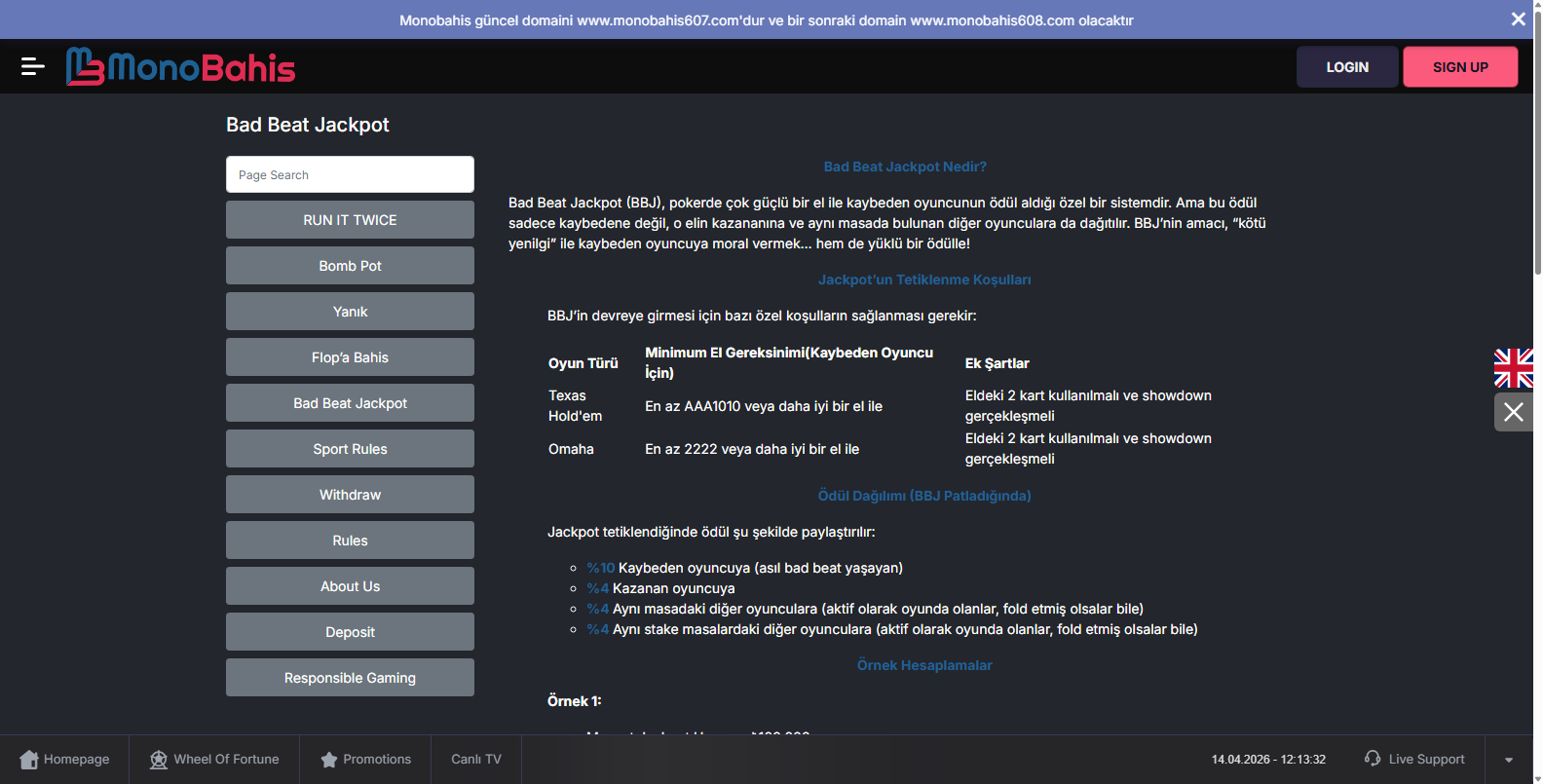Open Promotions from bottom bar
1543x784 pixels.
point(365,760)
